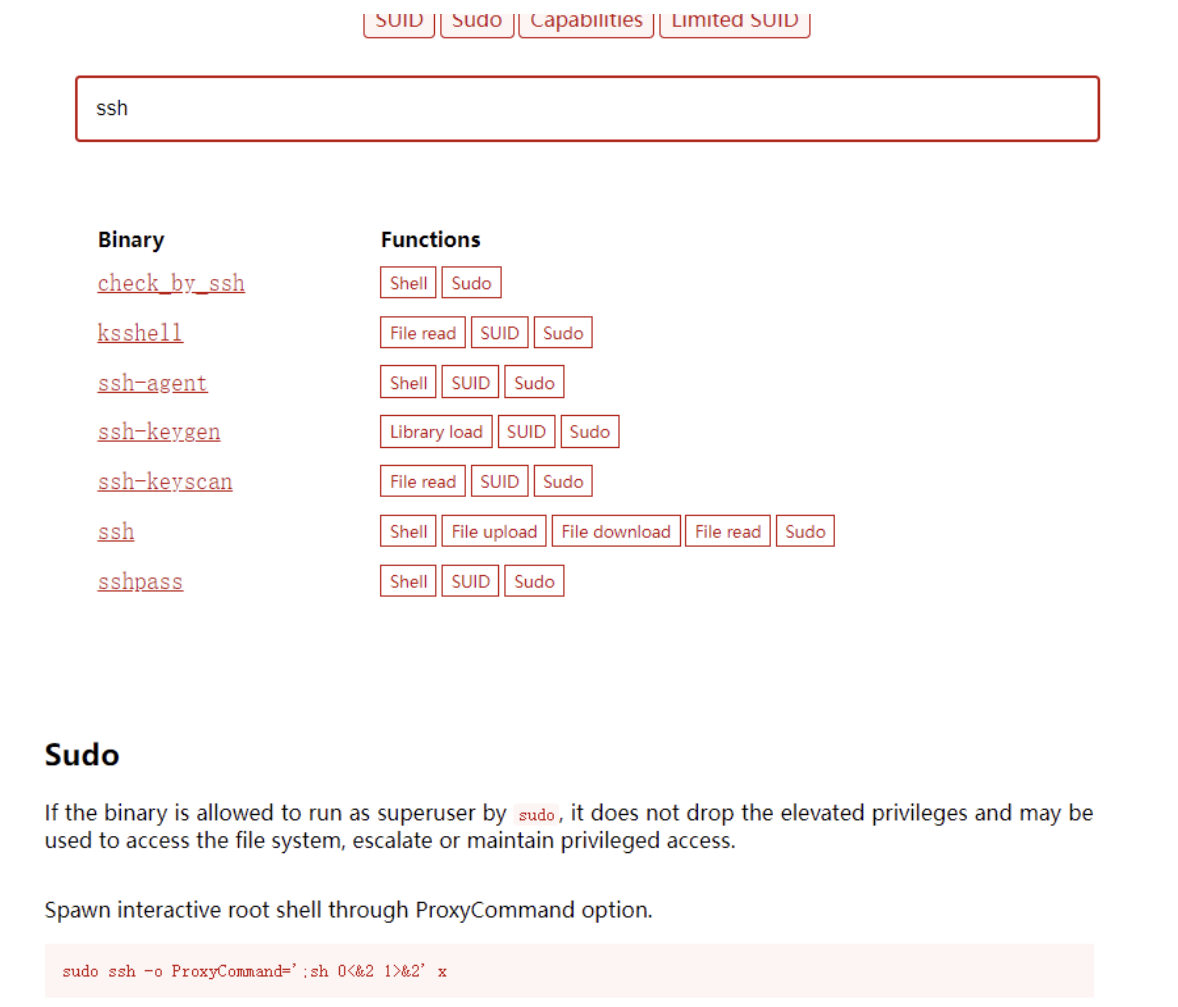The height and width of the screenshot is (1007, 1178).
Task: Open the ssh binary link
Action: pyautogui.click(x=116, y=531)
